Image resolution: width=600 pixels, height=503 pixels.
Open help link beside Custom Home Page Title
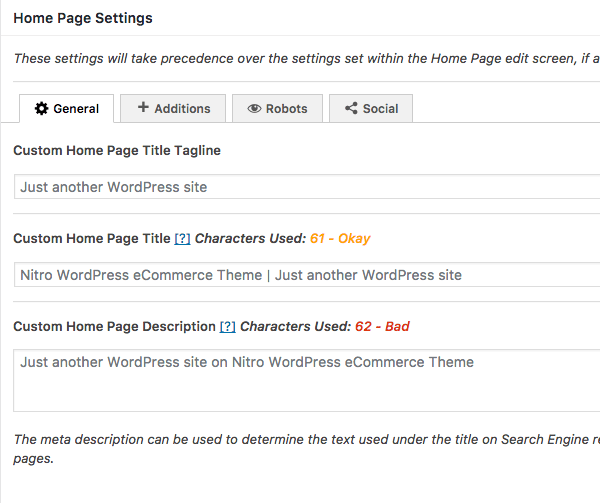click(183, 239)
